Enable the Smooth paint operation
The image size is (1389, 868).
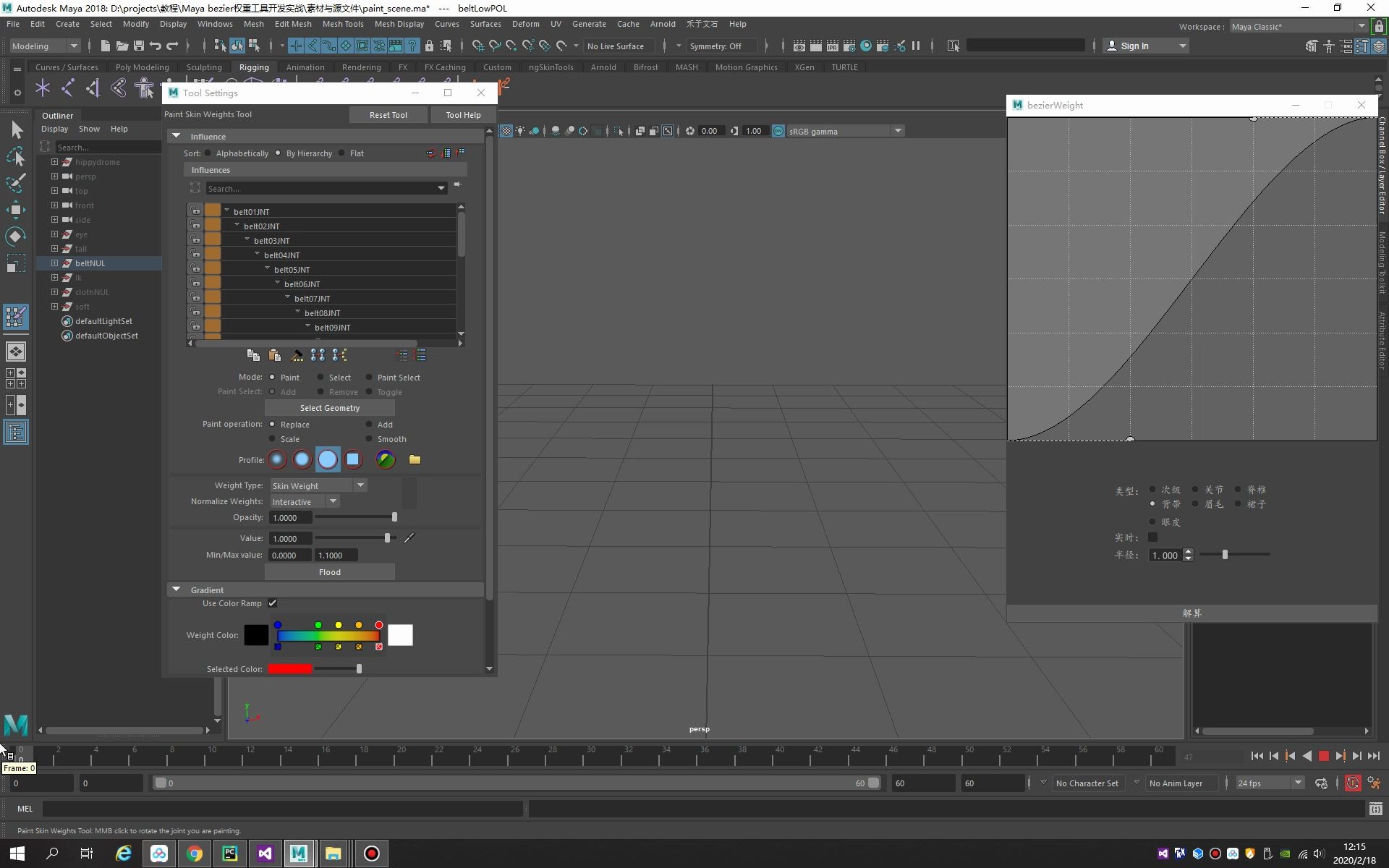point(370,439)
